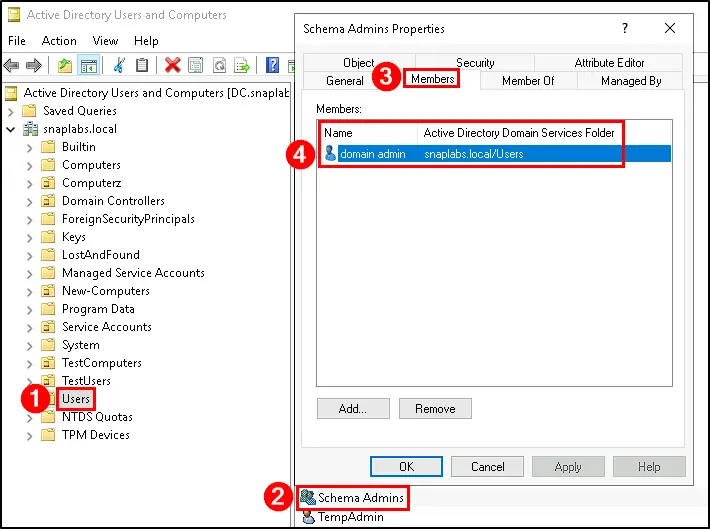Close the Schema Admins Properties dialog
Image resolution: width=710 pixels, height=529 pixels.
tap(670, 28)
